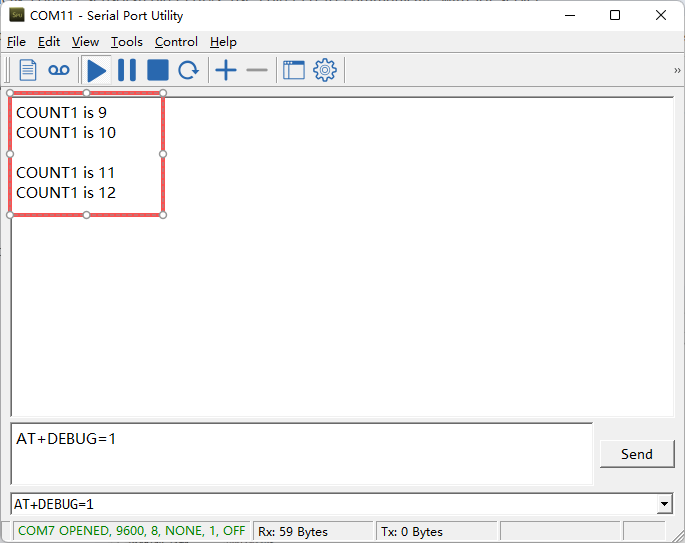Click the AT+DEBUG=1 send text area
Image resolution: width=685 pixels, height=543 pixels.
point(301,453)
